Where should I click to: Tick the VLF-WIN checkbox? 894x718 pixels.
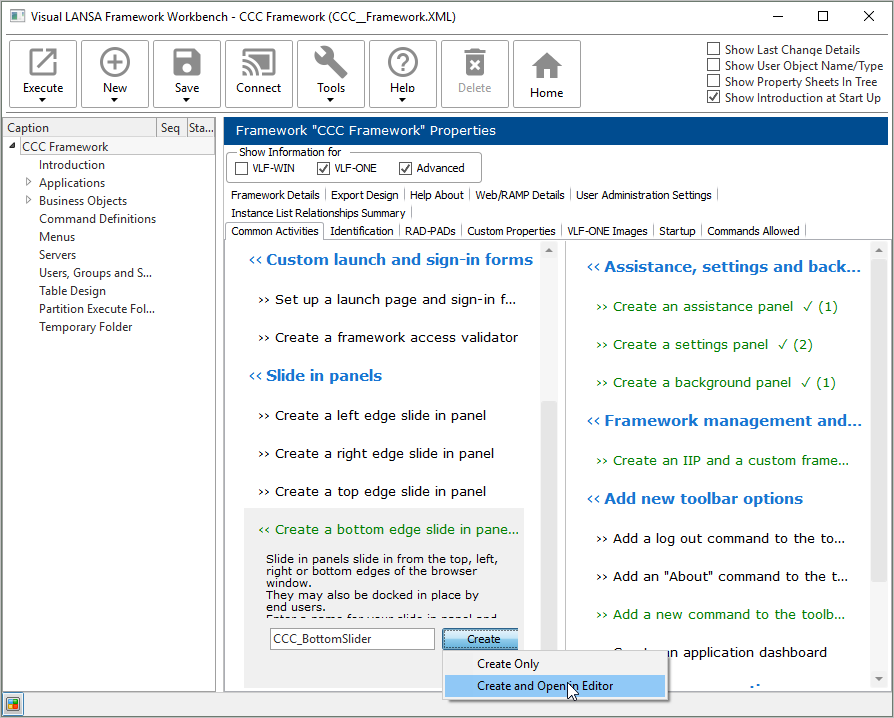pyautogui.click(x=242, y=168)
